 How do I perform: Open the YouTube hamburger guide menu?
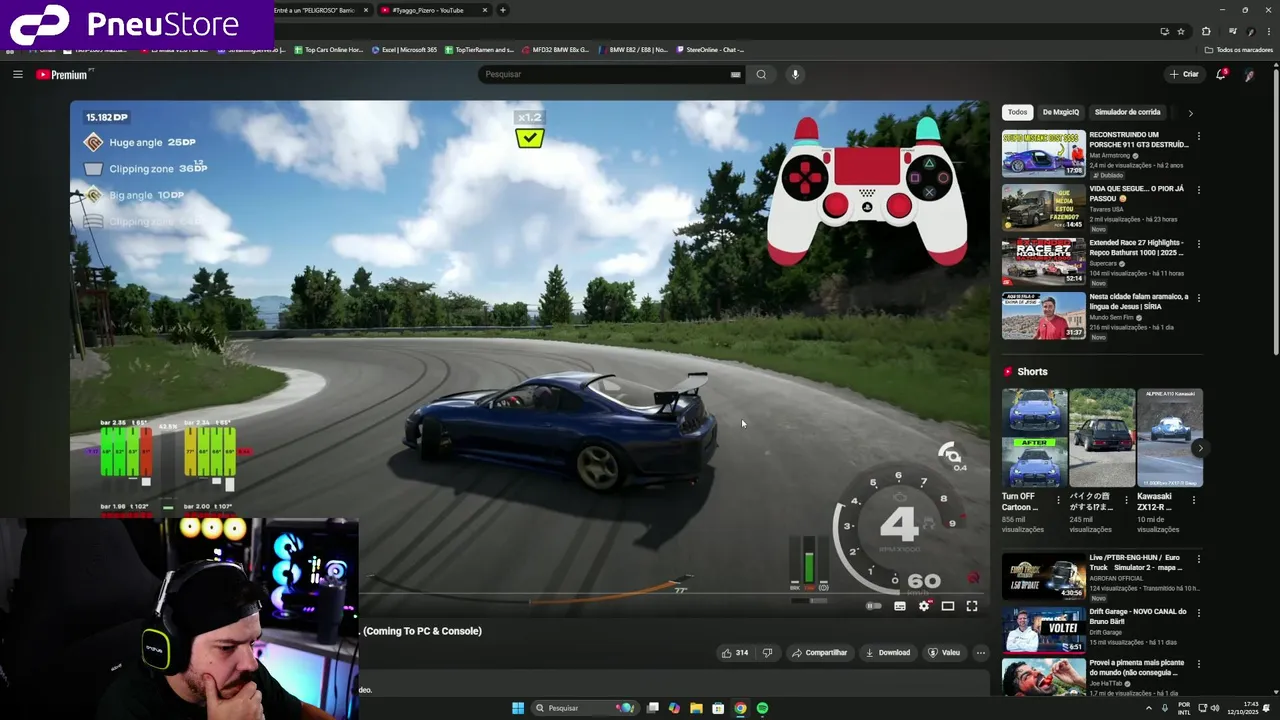(17, 74)
